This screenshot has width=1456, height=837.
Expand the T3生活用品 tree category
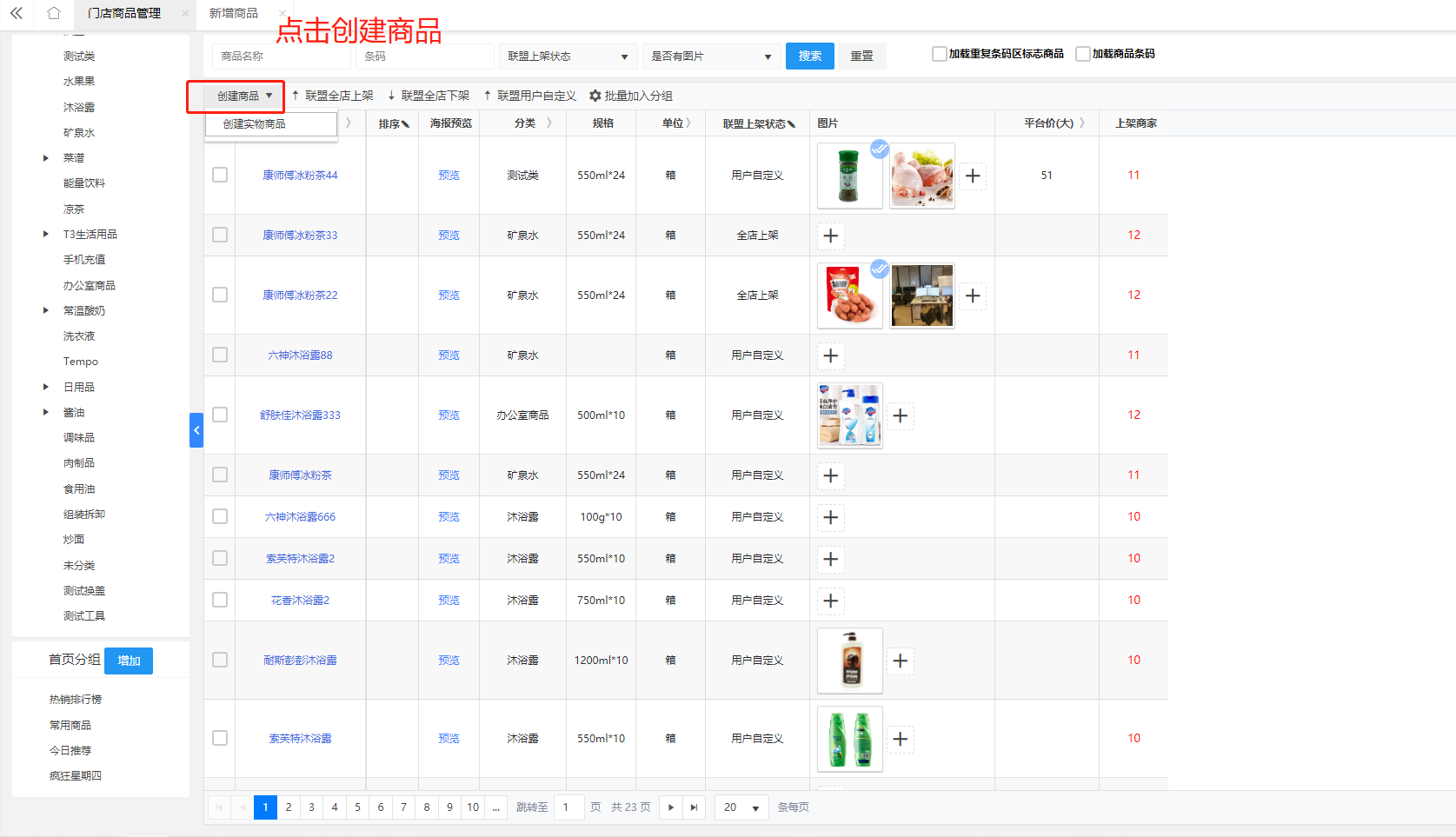point(46,235)
